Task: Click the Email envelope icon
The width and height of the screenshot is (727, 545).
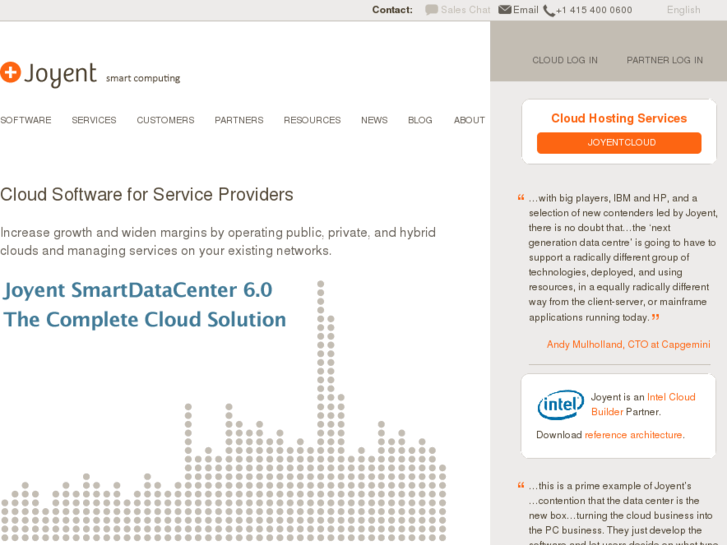Action: (505, 10)
